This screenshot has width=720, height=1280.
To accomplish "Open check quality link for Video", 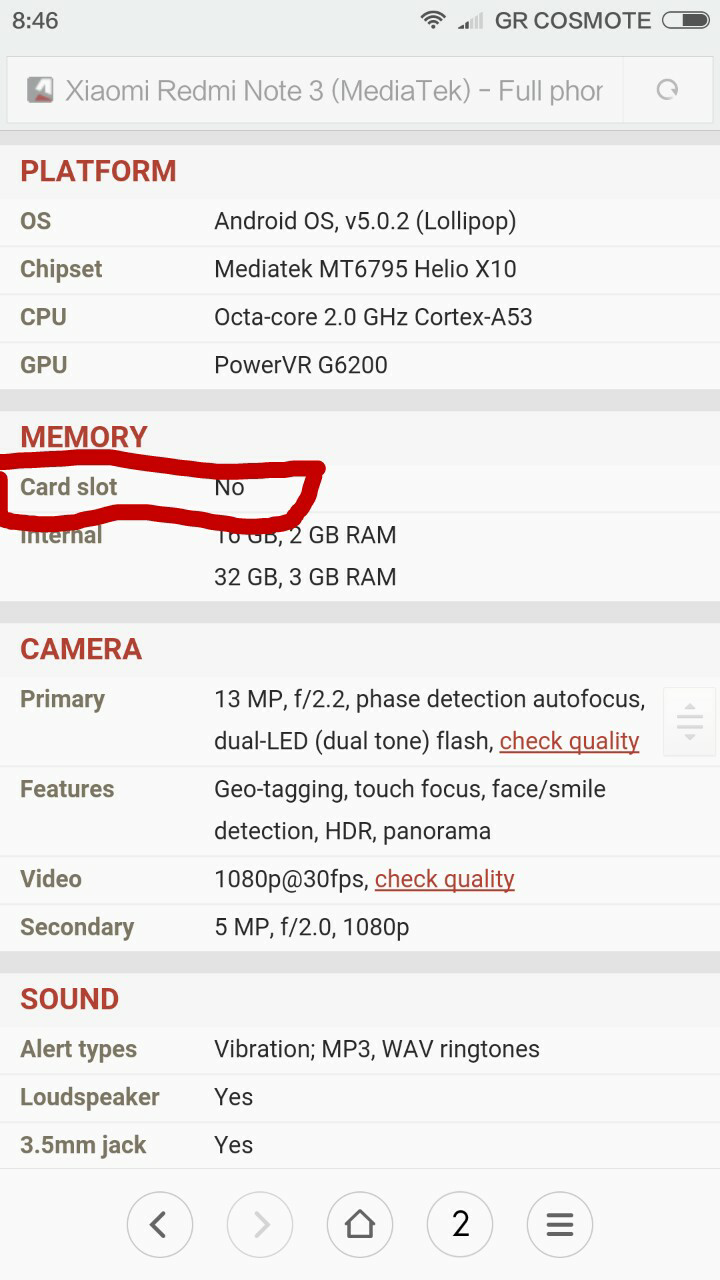I will point(444,879).
